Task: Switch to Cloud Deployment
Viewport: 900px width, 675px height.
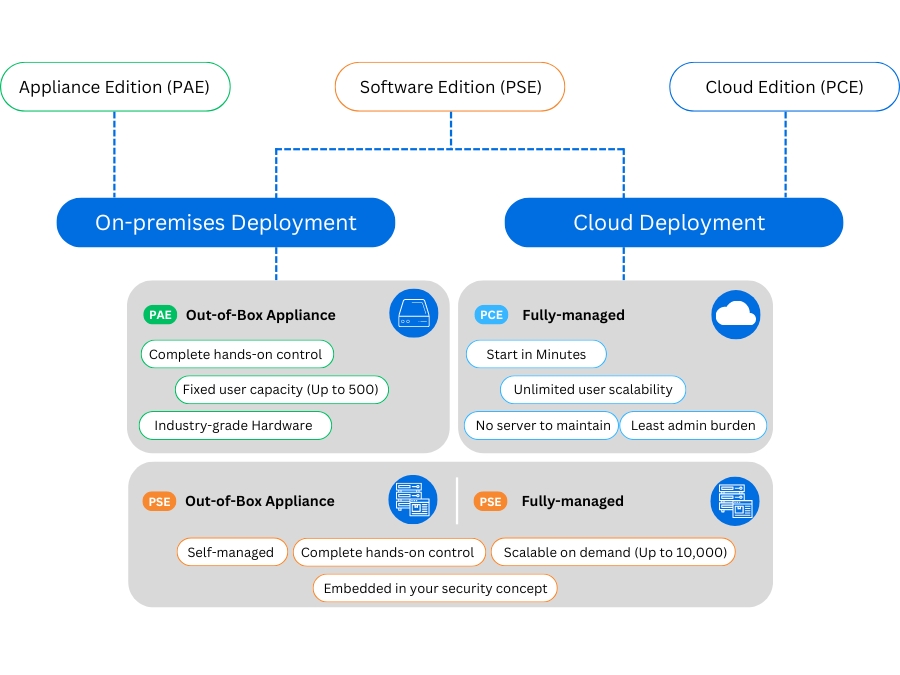Action: coord(673,222)
